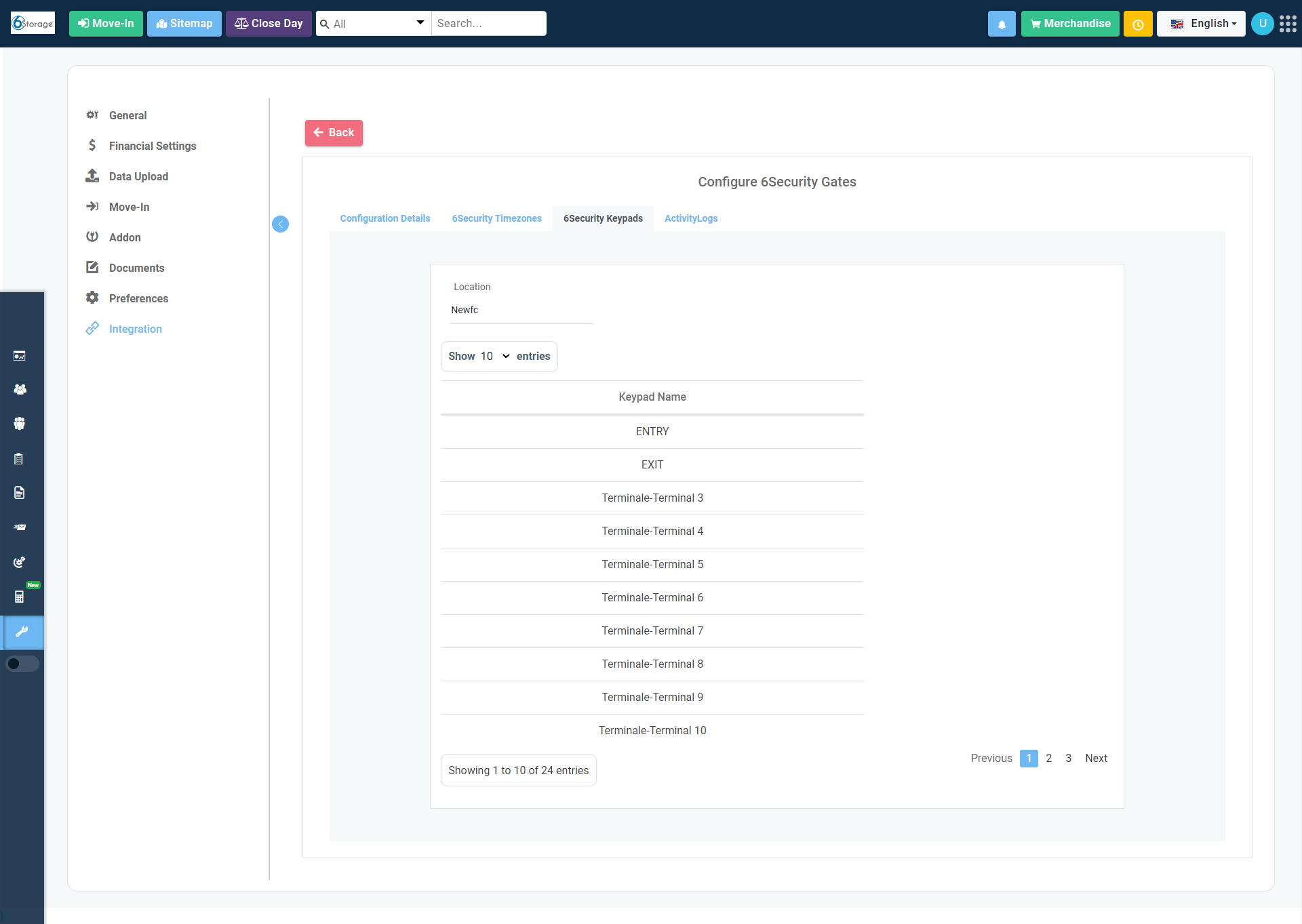This screenshot has height=924, width=1302.
Task: Open the calculator sidebar icon
Action: pyautogui.click(x=20, y=597)
